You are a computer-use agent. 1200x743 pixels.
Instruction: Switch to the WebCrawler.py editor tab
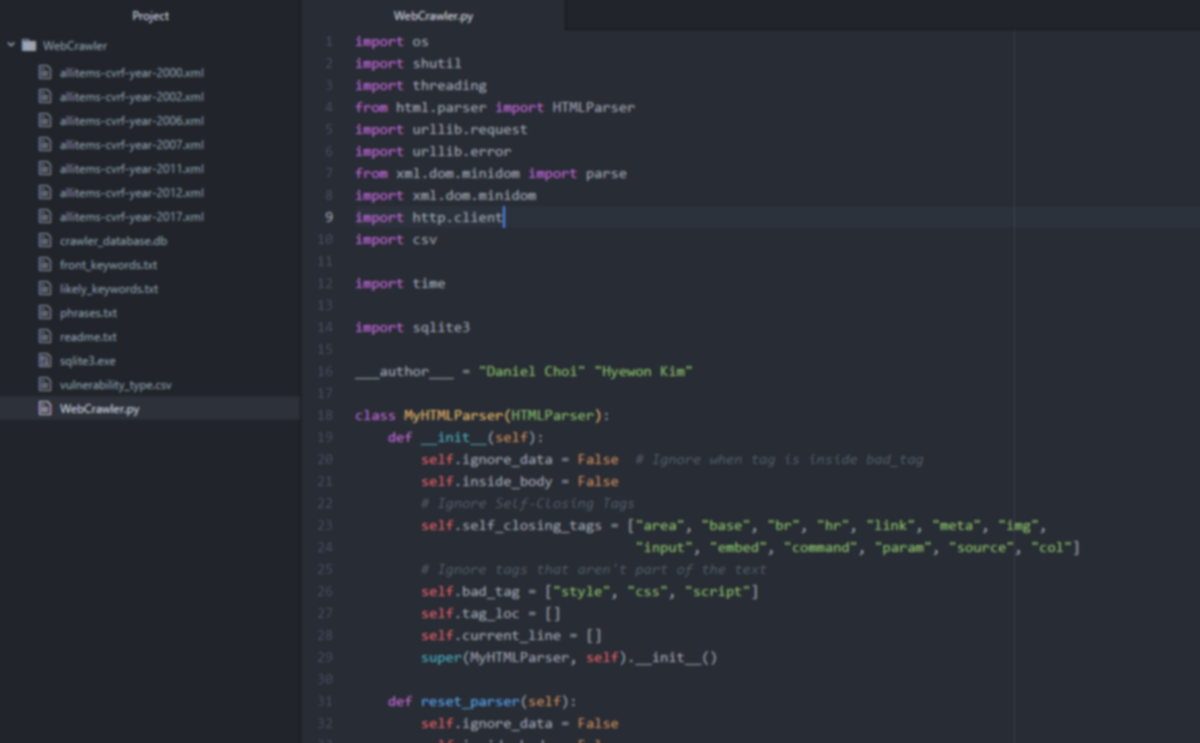point(433,16)
